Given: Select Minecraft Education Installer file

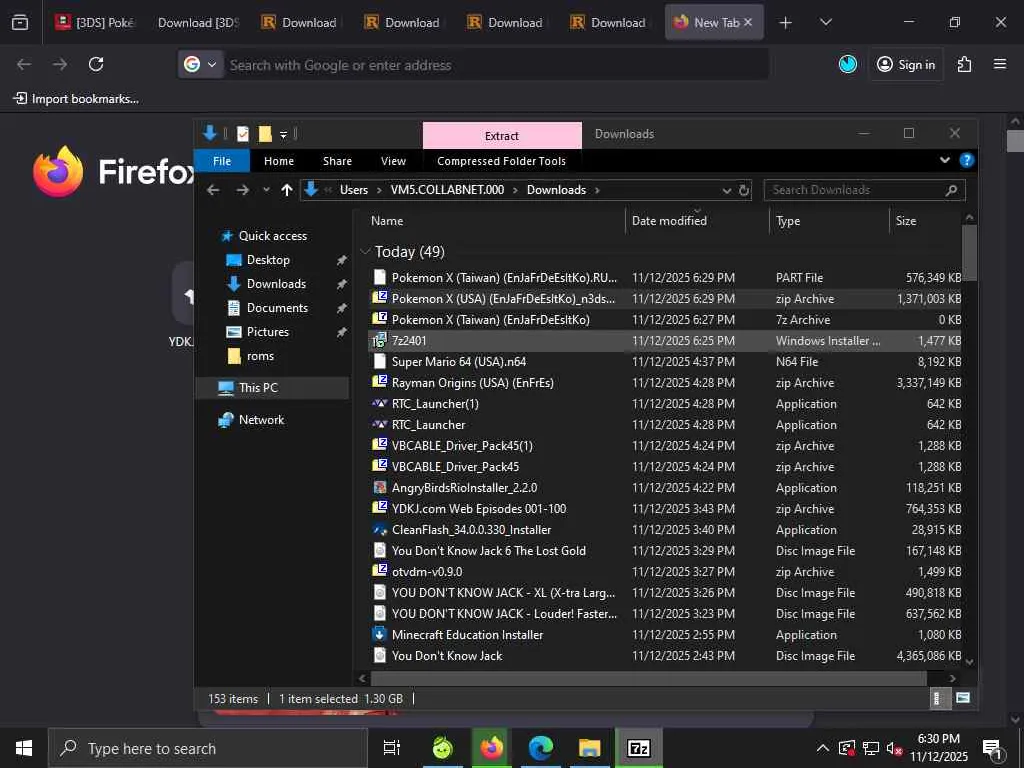Looking at the screenshot, I should [665, 634].
